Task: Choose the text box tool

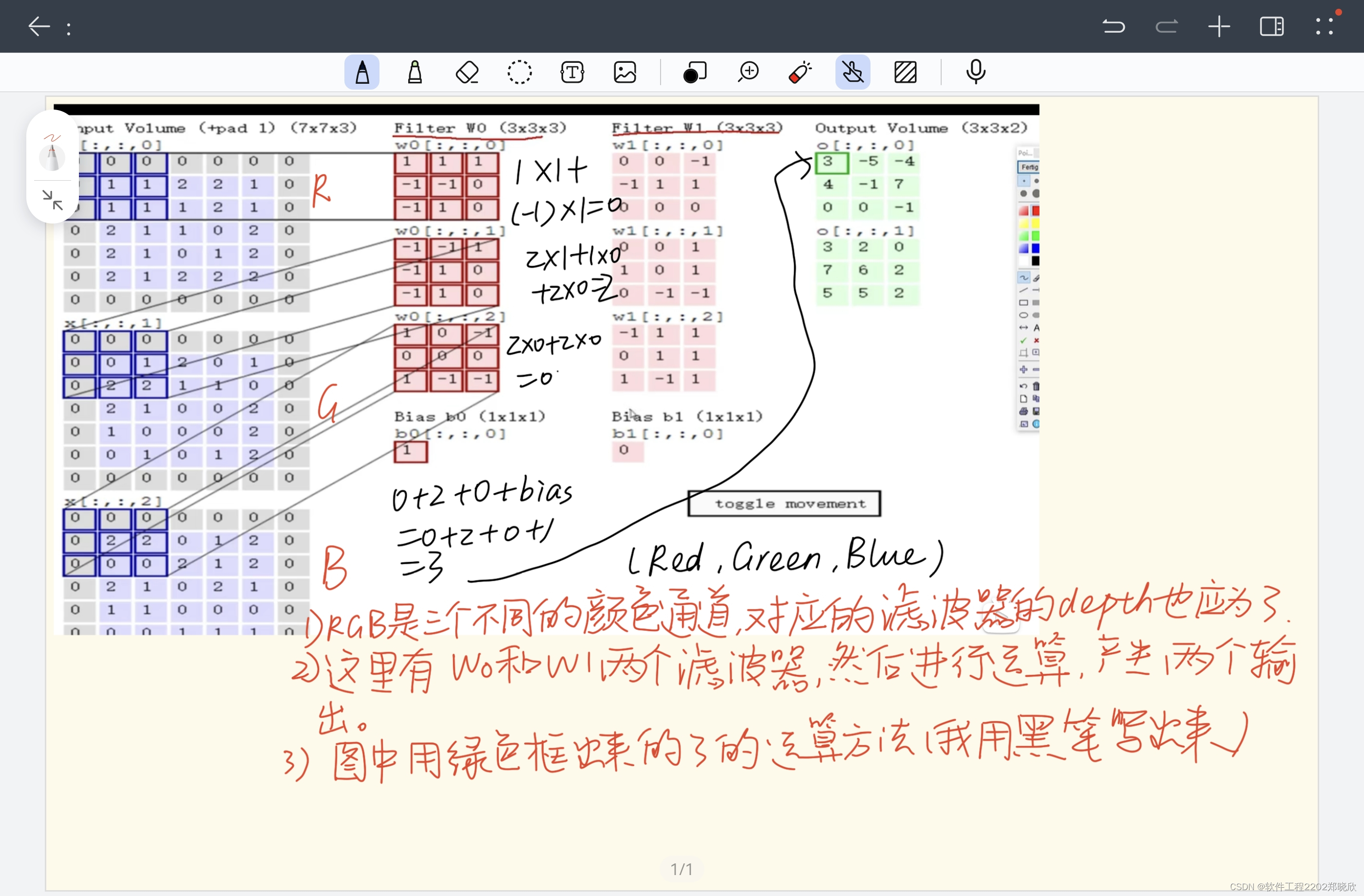Action: tap(572, 73)
